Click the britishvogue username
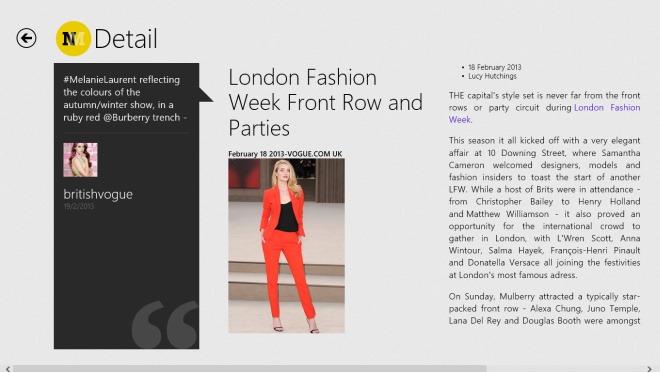Image resolution: width=660 pixels, height=373 pixels. pyautogui.click(x=98, y=194)
